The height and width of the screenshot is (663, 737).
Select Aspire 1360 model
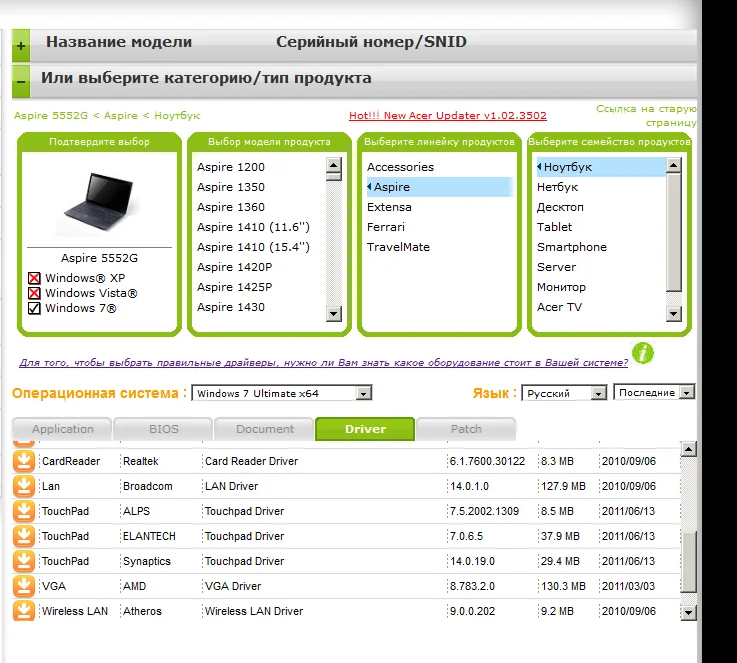(x=231, y=207)
